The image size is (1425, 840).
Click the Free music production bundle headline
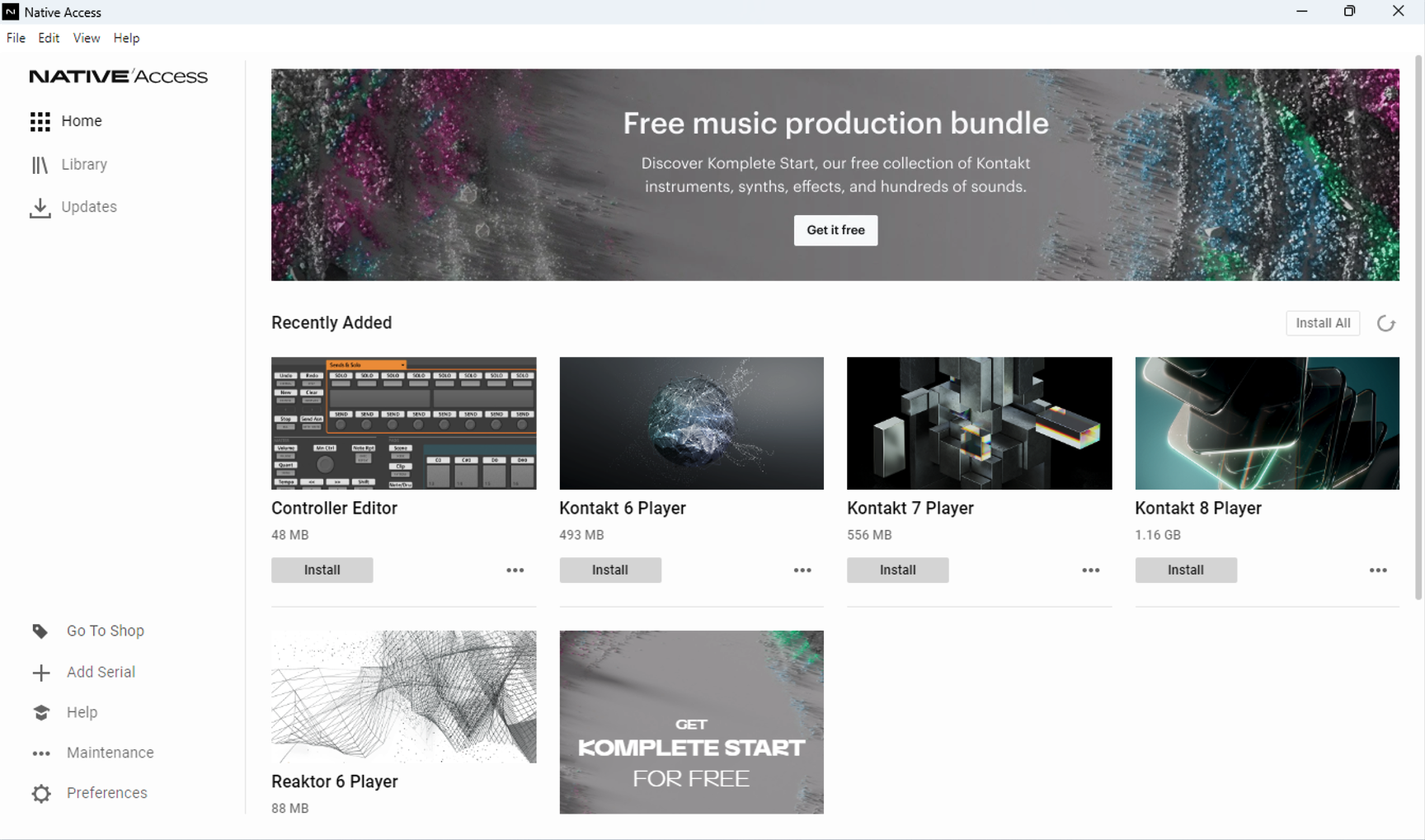pos(835,124)
